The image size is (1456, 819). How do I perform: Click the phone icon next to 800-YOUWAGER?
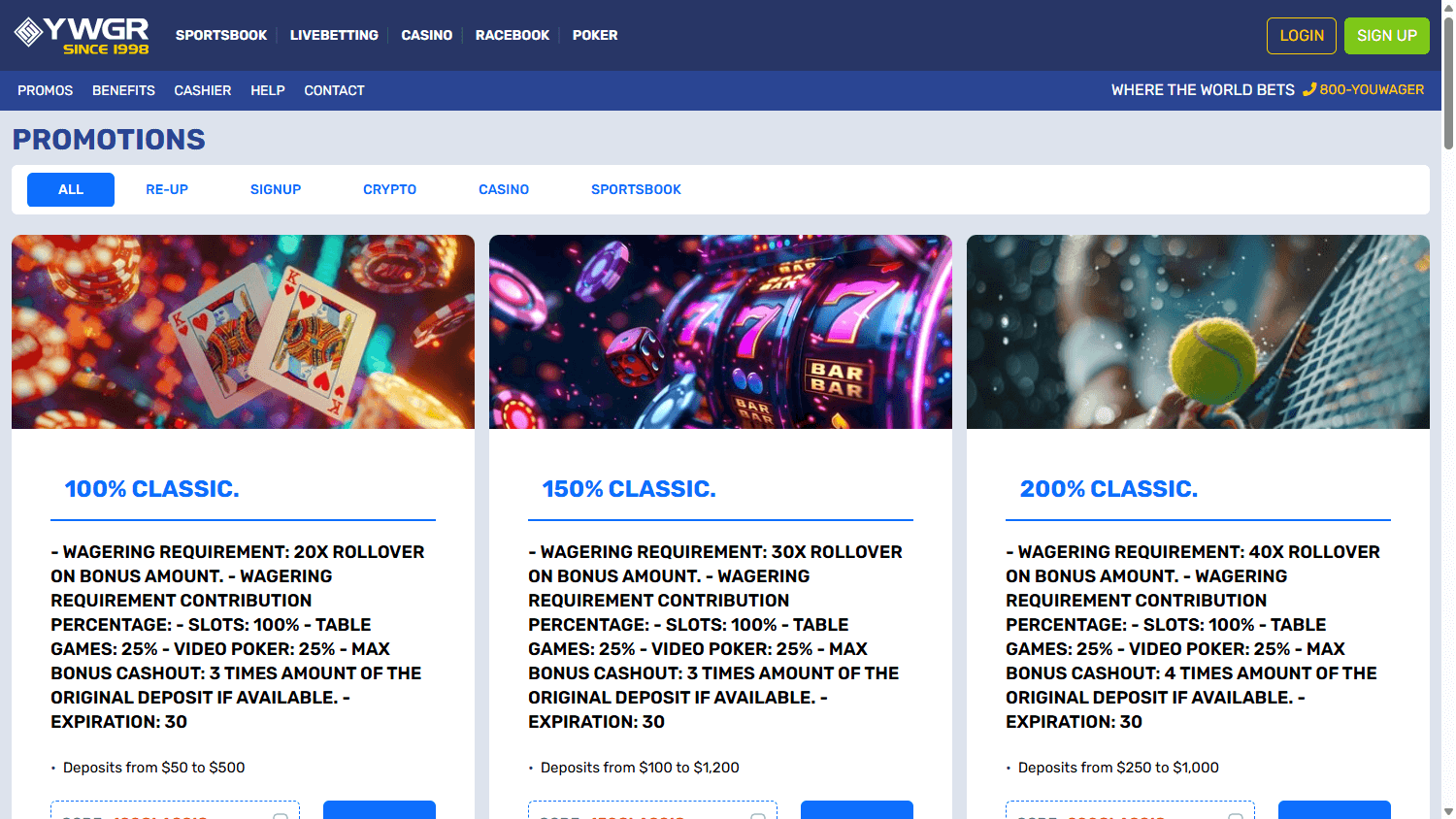(1309, 89)
